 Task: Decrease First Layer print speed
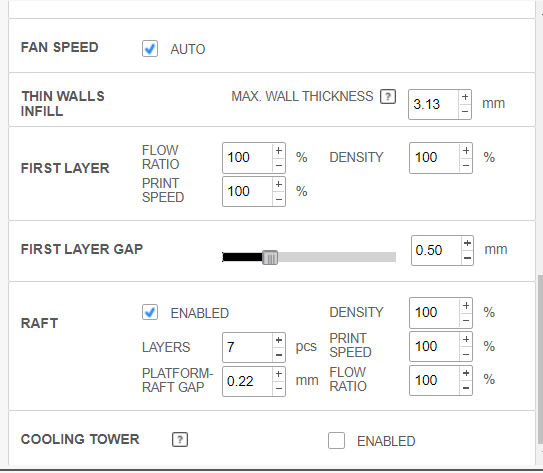[x=279, y=199]
